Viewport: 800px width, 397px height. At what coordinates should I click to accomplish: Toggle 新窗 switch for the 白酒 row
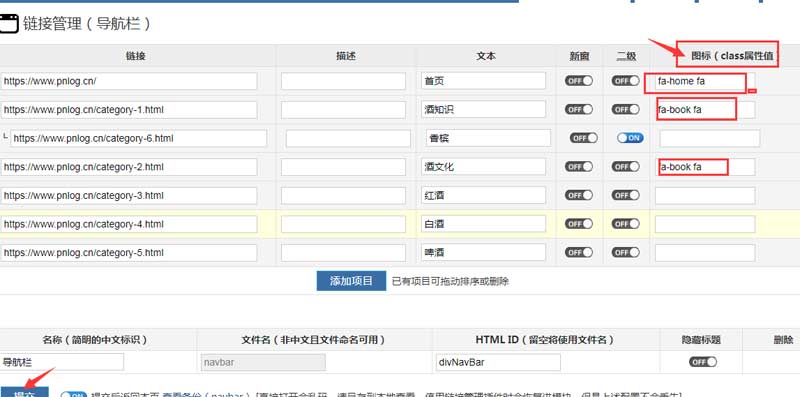[579, 224]
